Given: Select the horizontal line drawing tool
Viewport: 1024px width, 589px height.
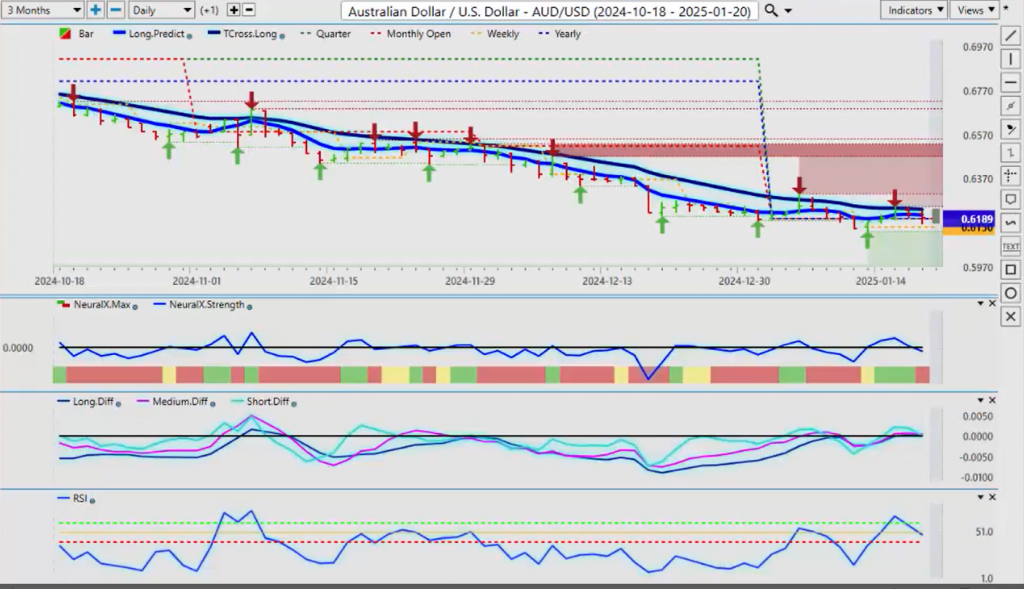Looking at the screenshot, I should (x=1010, y=82).
